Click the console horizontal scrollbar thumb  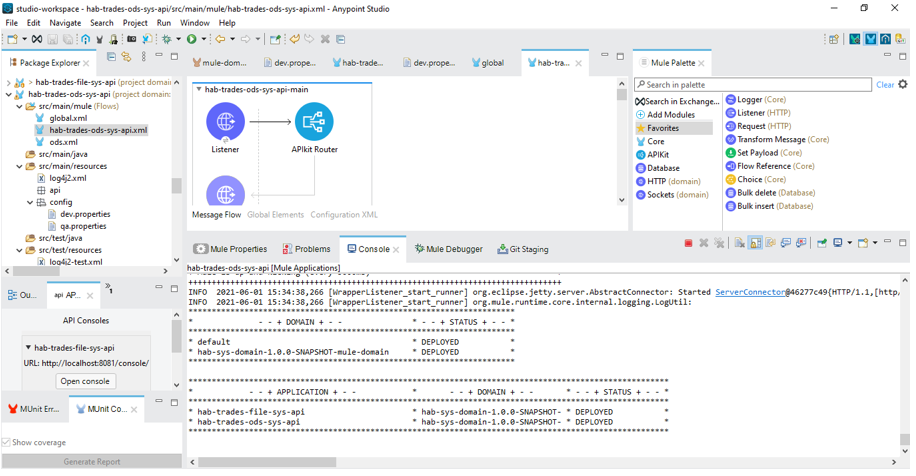pyautogui.click(x=267, y=462)
